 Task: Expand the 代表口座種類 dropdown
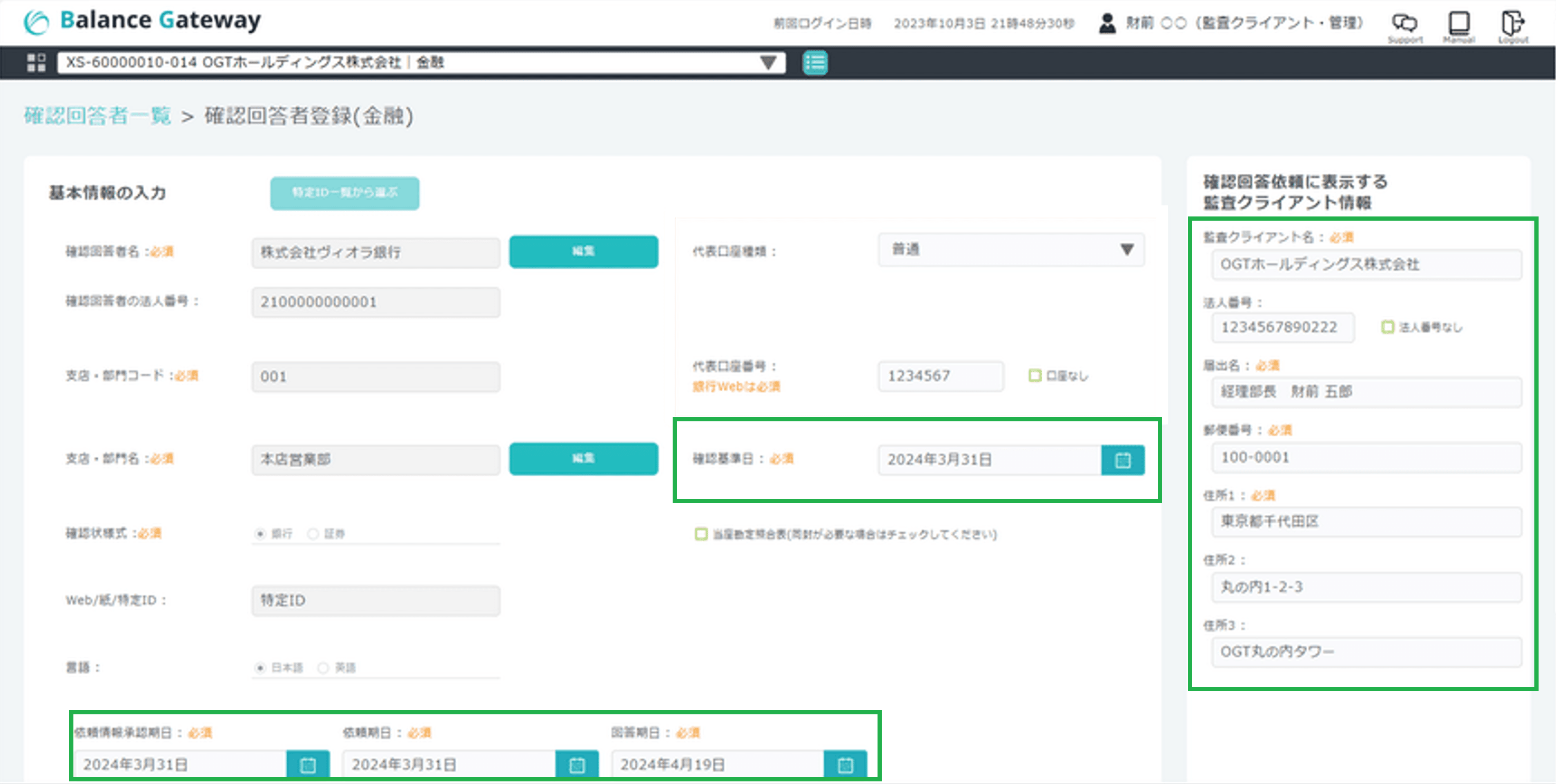tap(1011, 249)
